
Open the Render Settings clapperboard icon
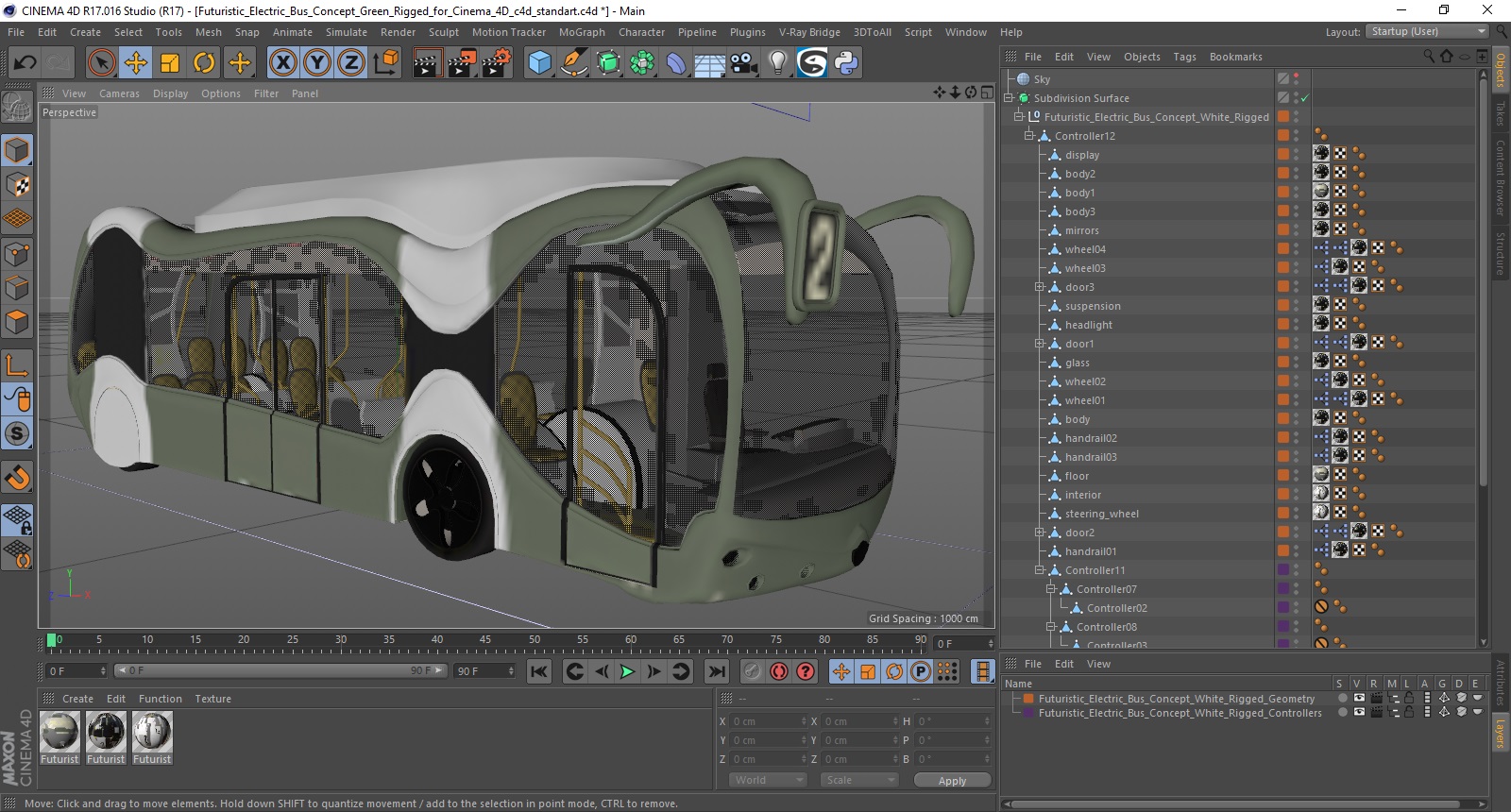pyautogui.click(x=496, y=63)
